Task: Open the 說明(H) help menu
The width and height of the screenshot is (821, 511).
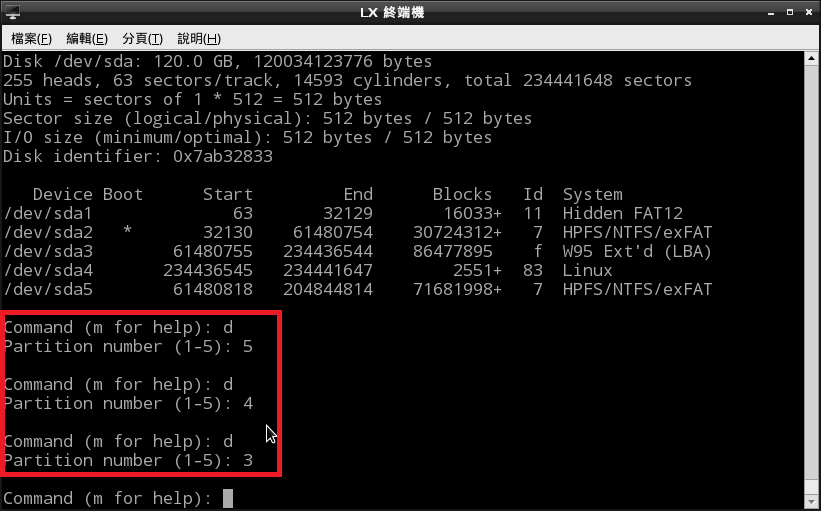Action: (198, 38)
